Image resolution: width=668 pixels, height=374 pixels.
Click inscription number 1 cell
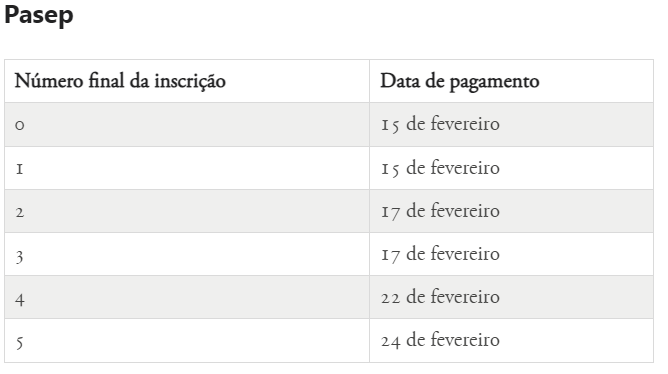tap(187, 168)
